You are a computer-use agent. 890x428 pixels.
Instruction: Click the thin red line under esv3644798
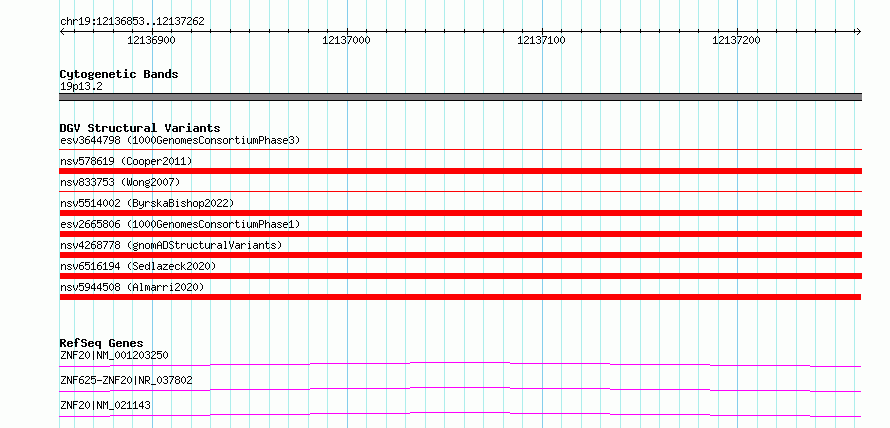coord(460,149)
